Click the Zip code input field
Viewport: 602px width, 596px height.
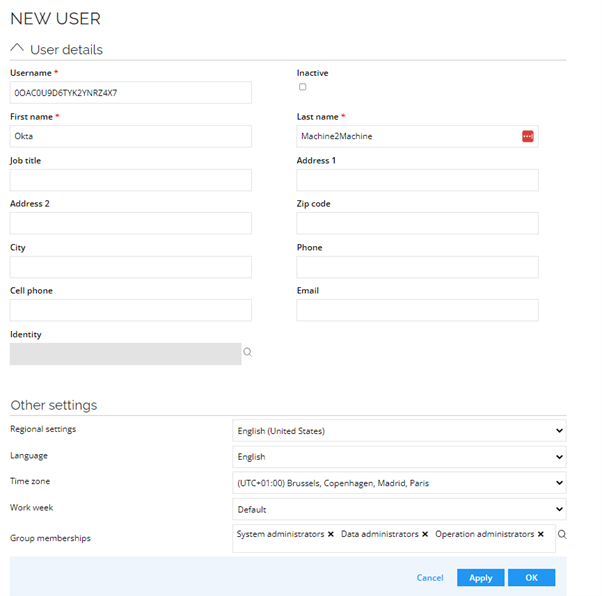tap(417, 223)
